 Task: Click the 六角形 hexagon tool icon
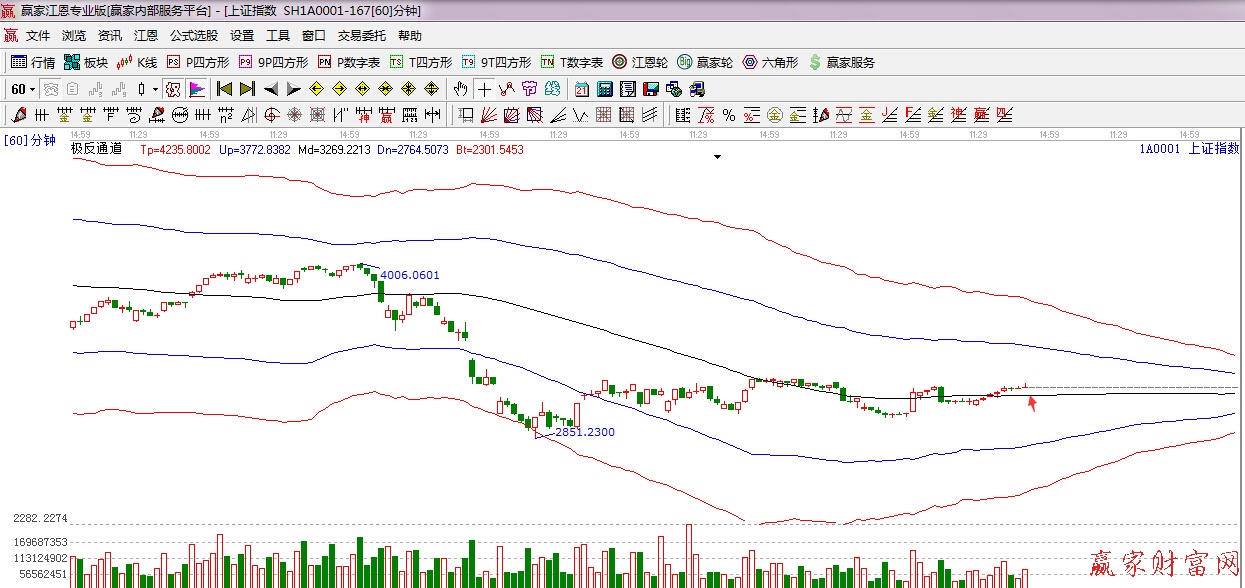pyautogui.click(x=770, y=62)
